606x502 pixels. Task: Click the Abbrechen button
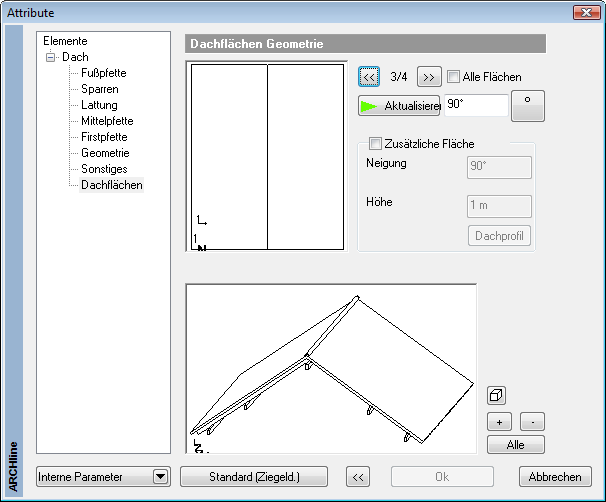click(555, 476)
